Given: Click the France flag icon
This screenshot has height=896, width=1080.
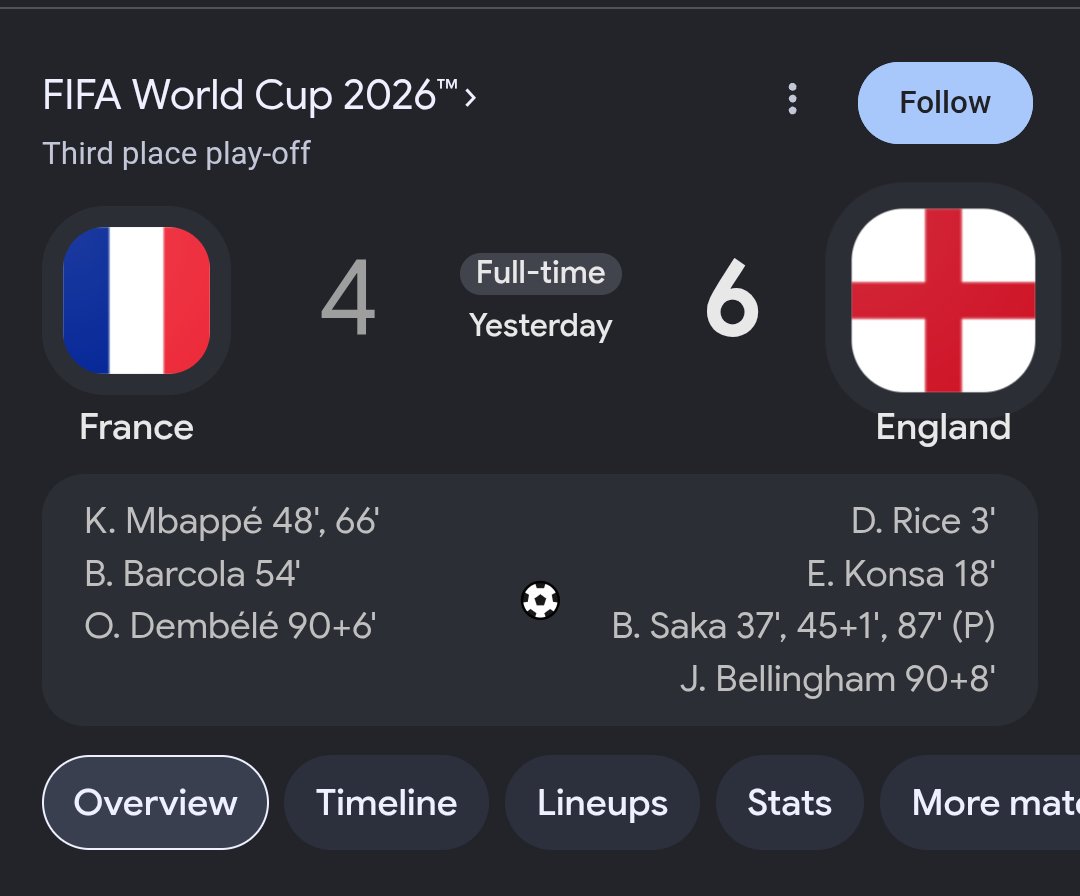Looking at the screenshot, I should click(x=136, y=300).
